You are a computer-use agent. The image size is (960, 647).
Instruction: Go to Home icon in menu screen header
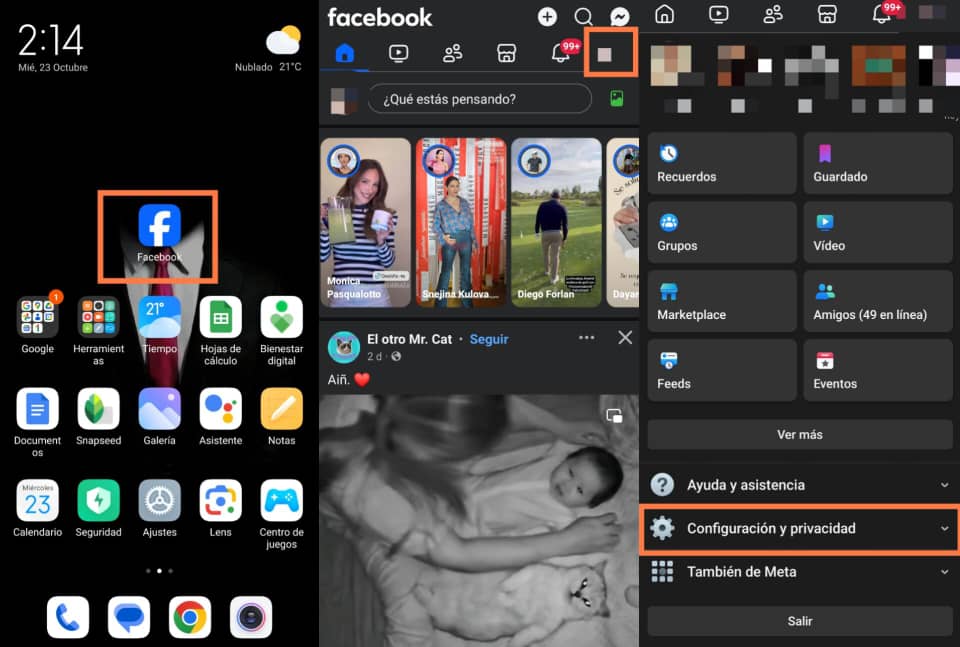pyautogui.click(x=664, y=13)
